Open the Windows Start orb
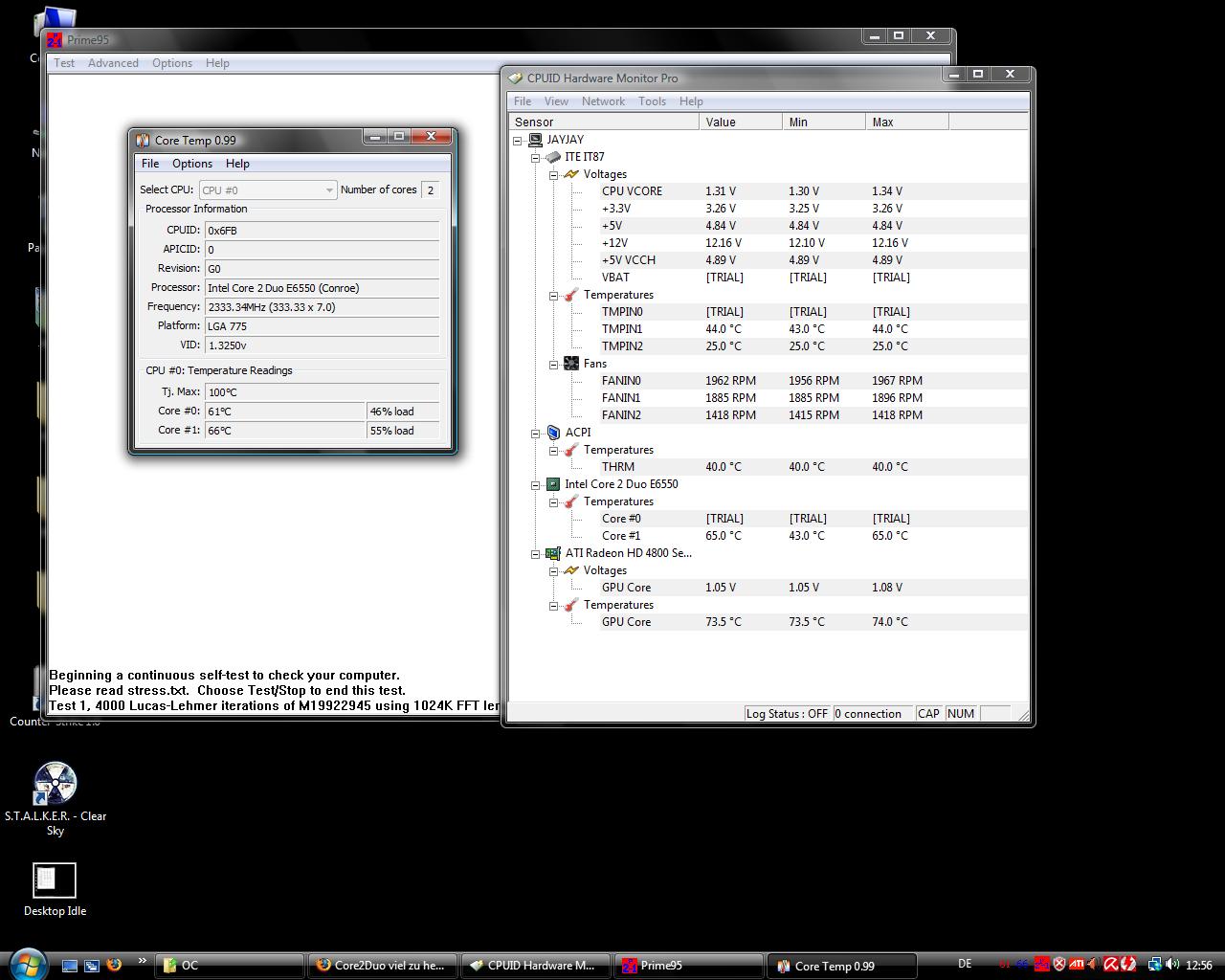The width and height of the screenshot is (1225, 980). tap(27, 963)
